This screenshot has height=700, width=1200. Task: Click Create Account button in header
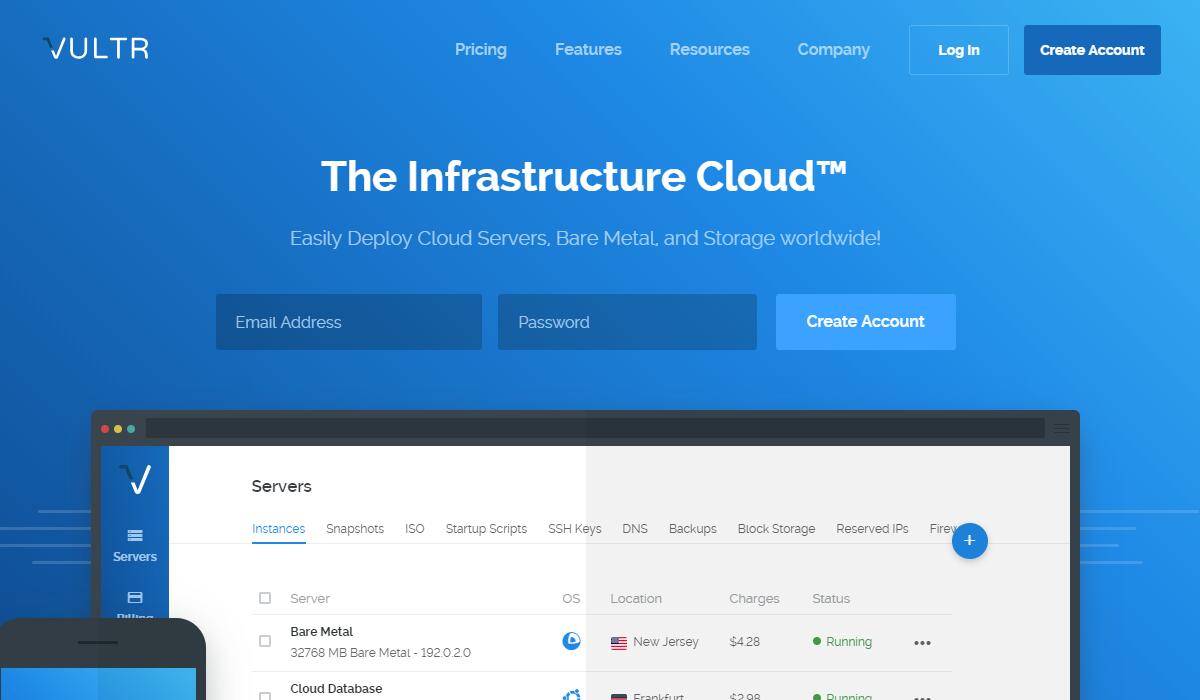tap(1092, 50)
